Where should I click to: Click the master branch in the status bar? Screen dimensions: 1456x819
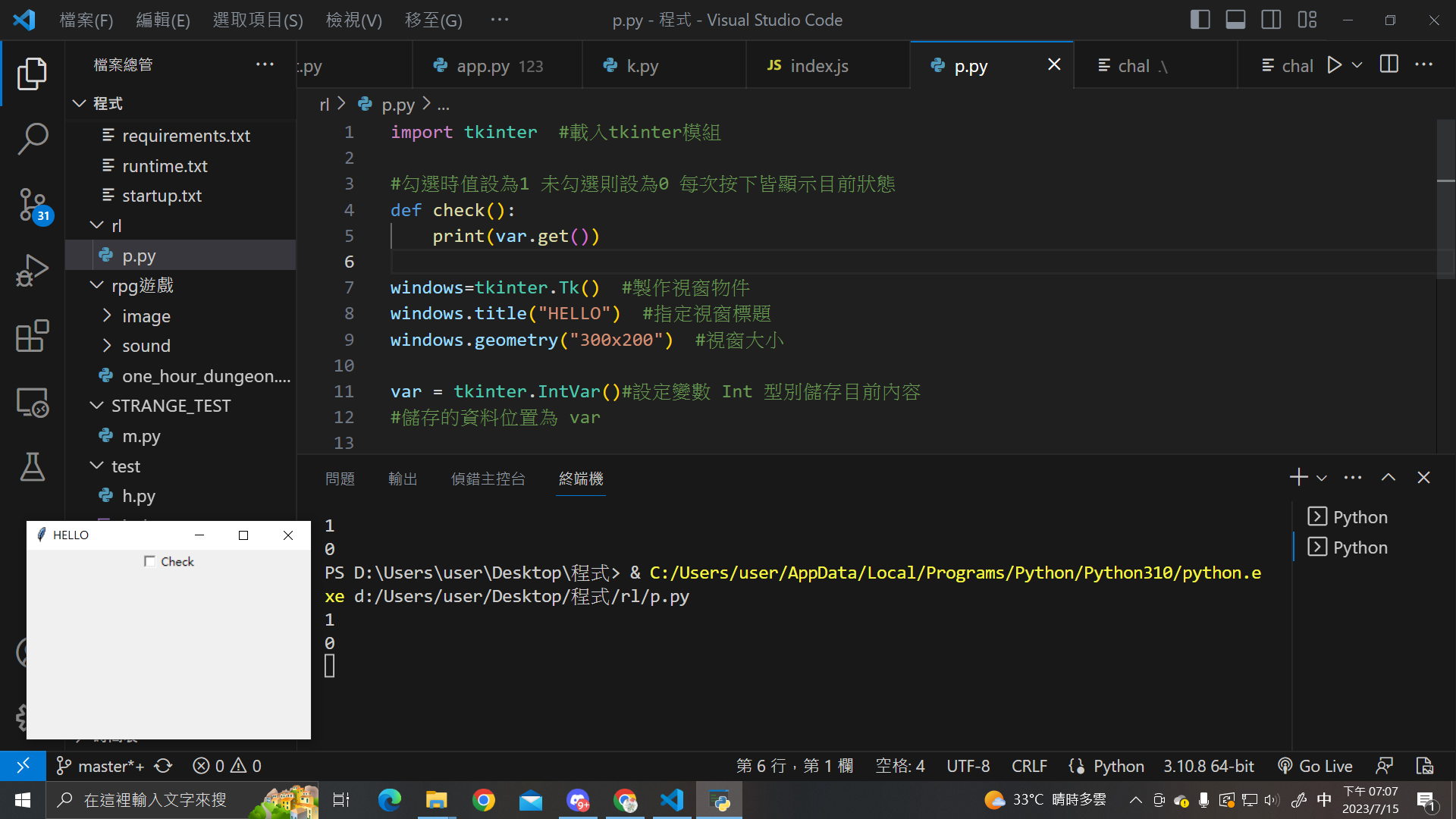click(101, 766)
